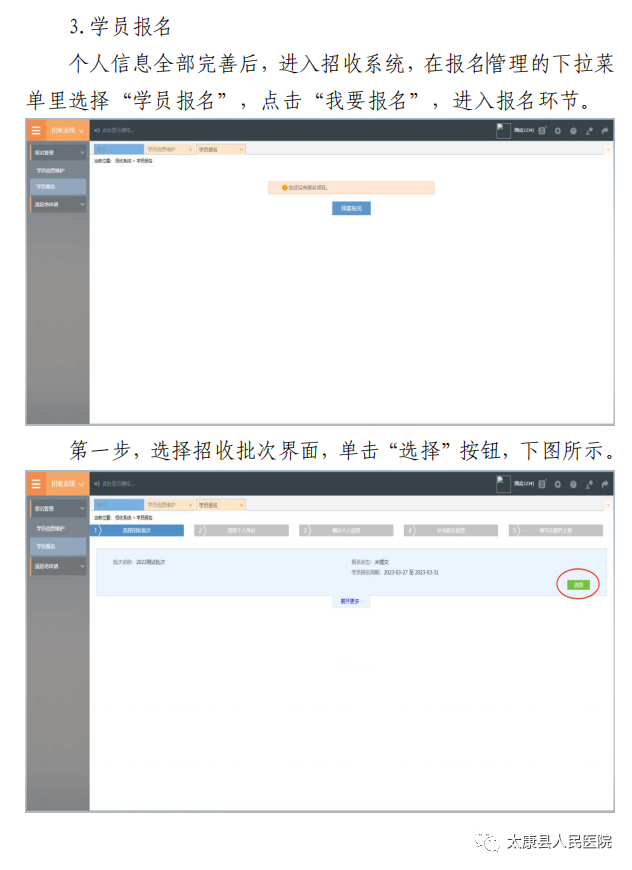The image size is (632, 870).
Task: Close the 学员报名 tab in the upper screenshot
Action: tap(241, 150)
